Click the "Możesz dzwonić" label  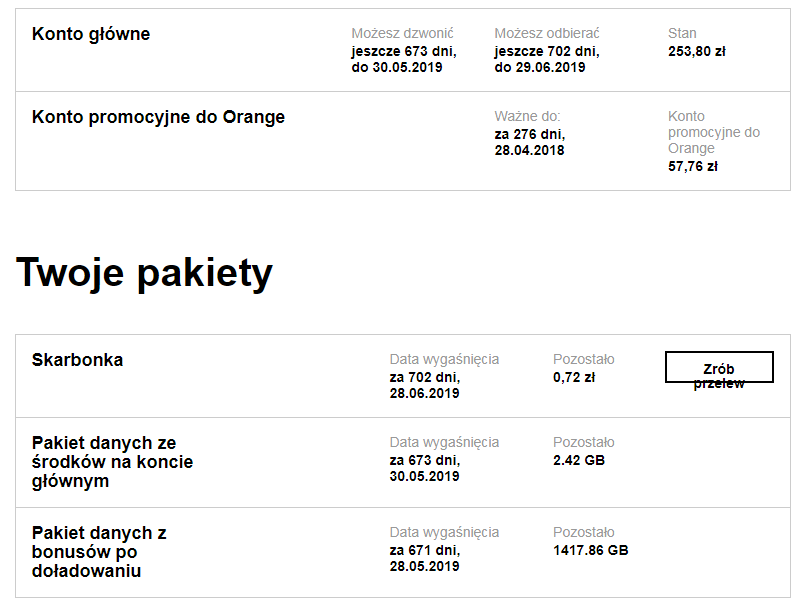(x=402, y=34)
